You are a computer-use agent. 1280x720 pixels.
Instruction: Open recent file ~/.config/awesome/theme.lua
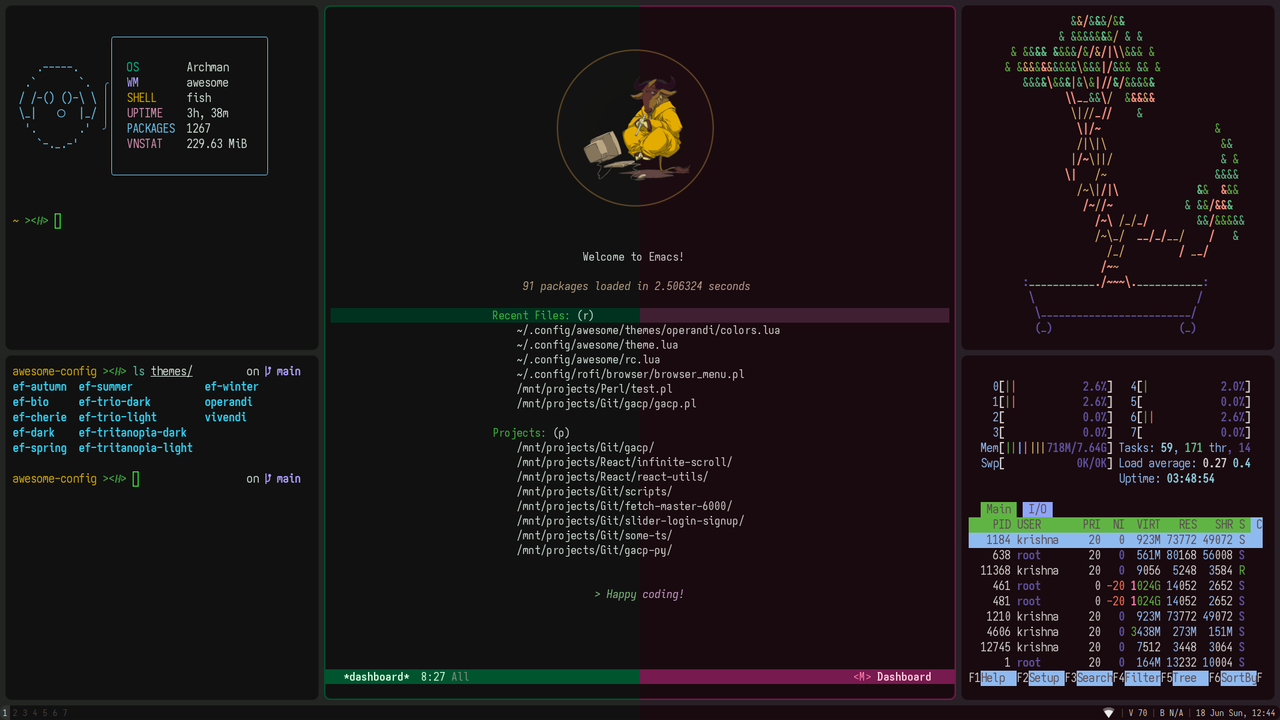pos(597,345)
